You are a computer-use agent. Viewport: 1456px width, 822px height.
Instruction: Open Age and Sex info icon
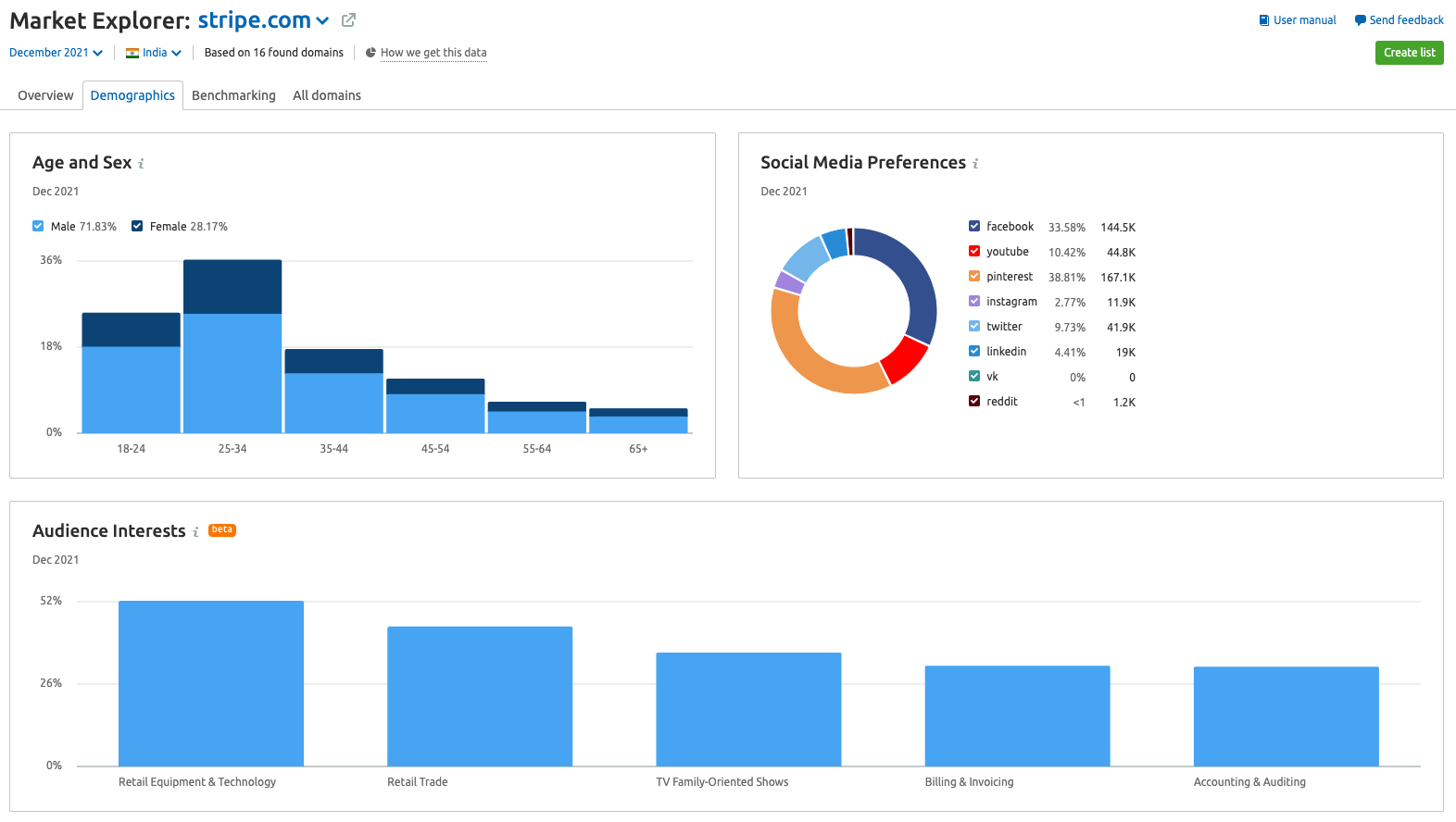141,164
